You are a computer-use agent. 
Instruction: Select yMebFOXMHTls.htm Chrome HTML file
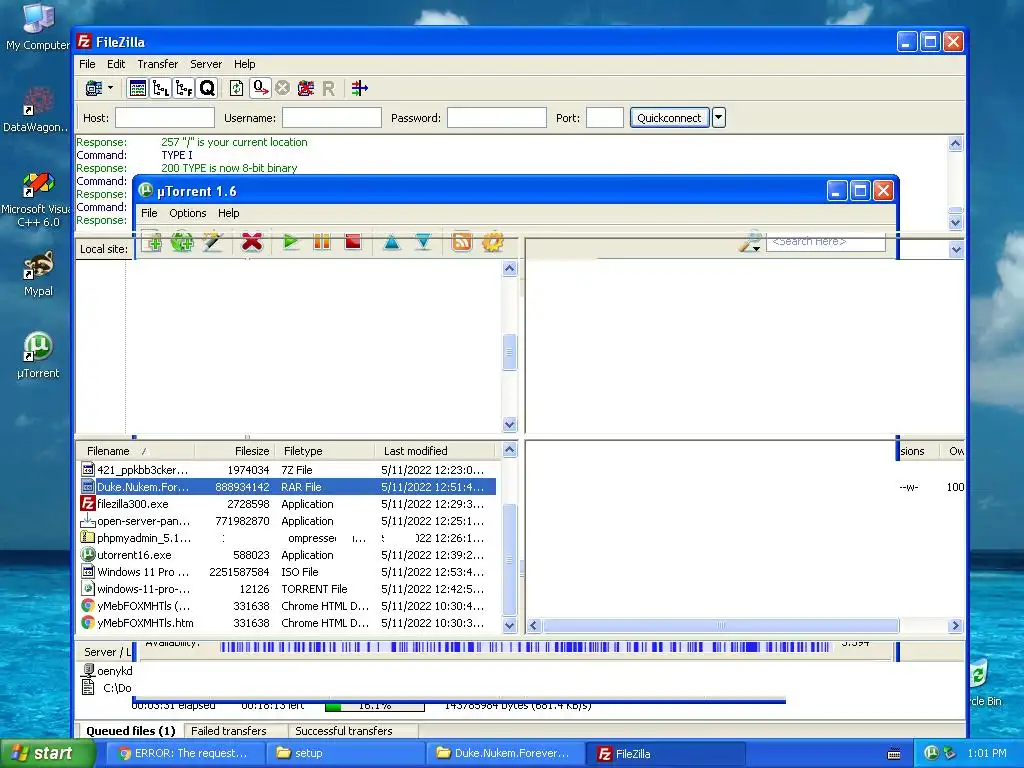tap(287, 623)
